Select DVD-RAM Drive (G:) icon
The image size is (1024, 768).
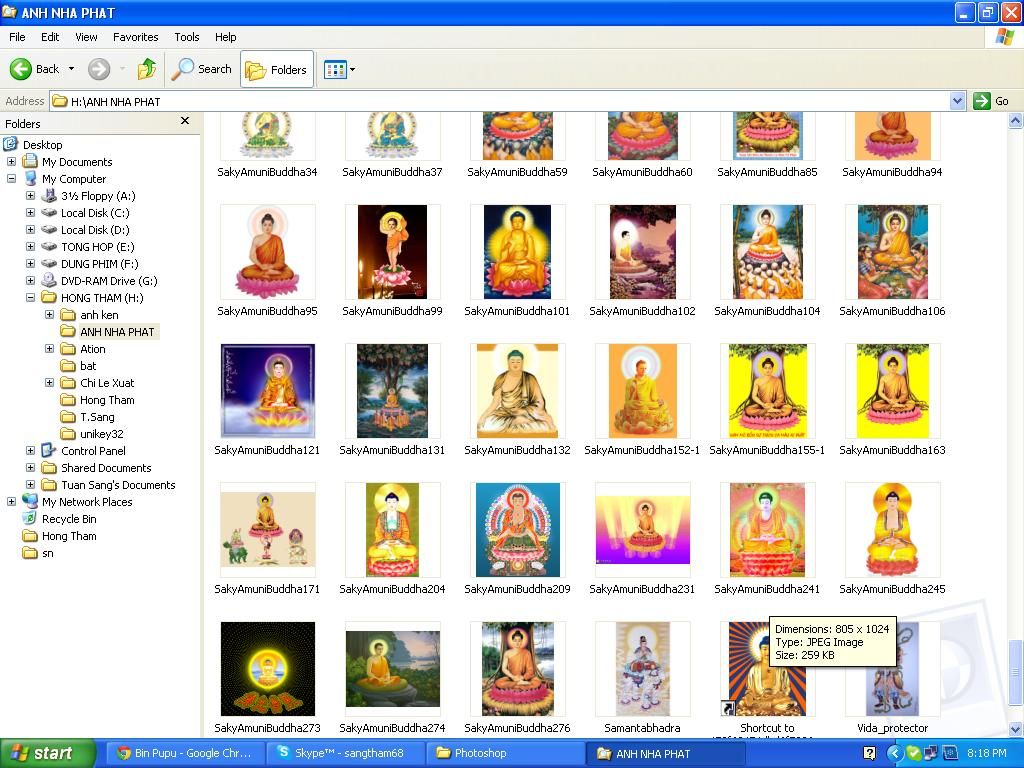(49, 281)
